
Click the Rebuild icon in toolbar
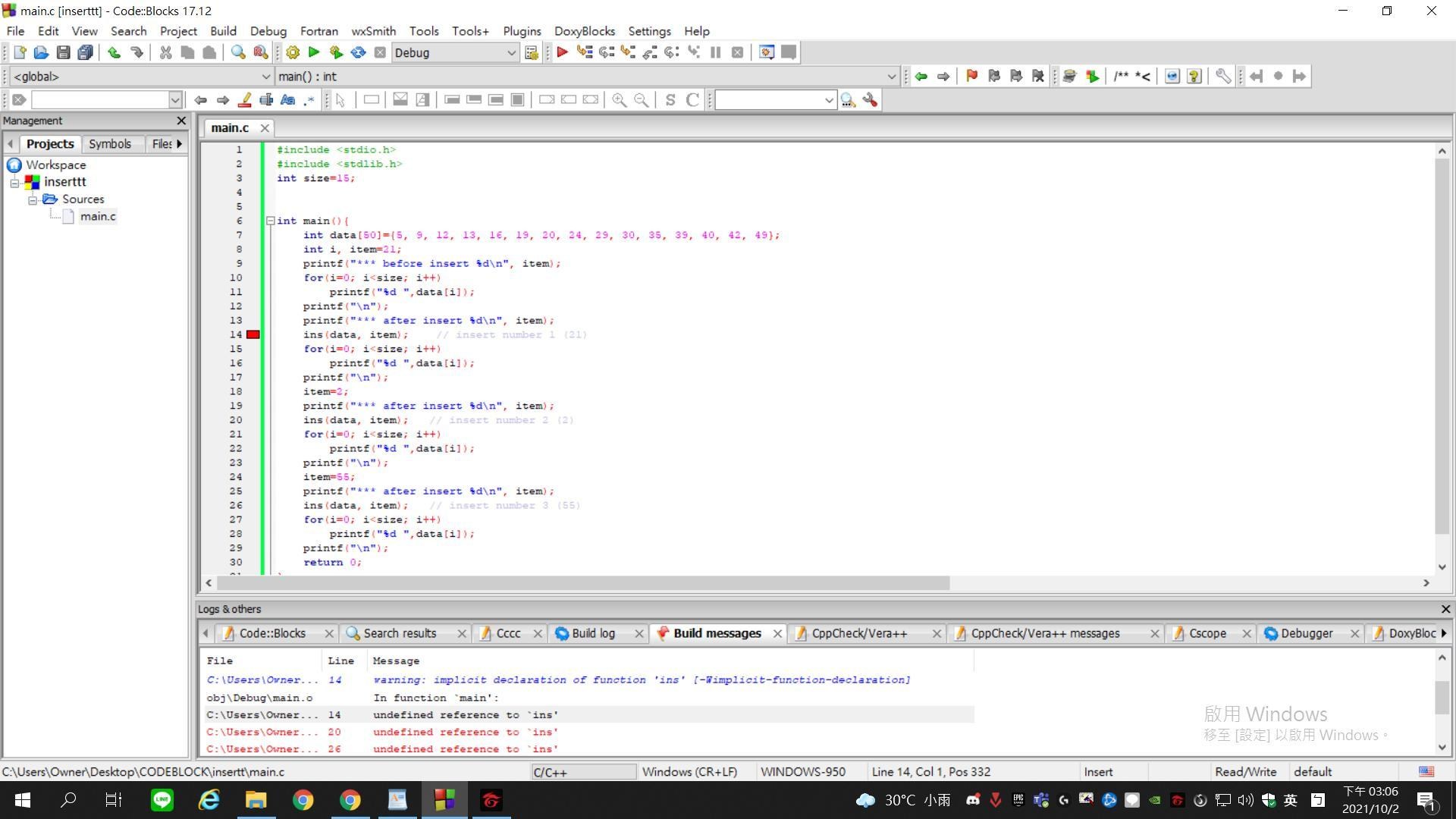[358, 52]
